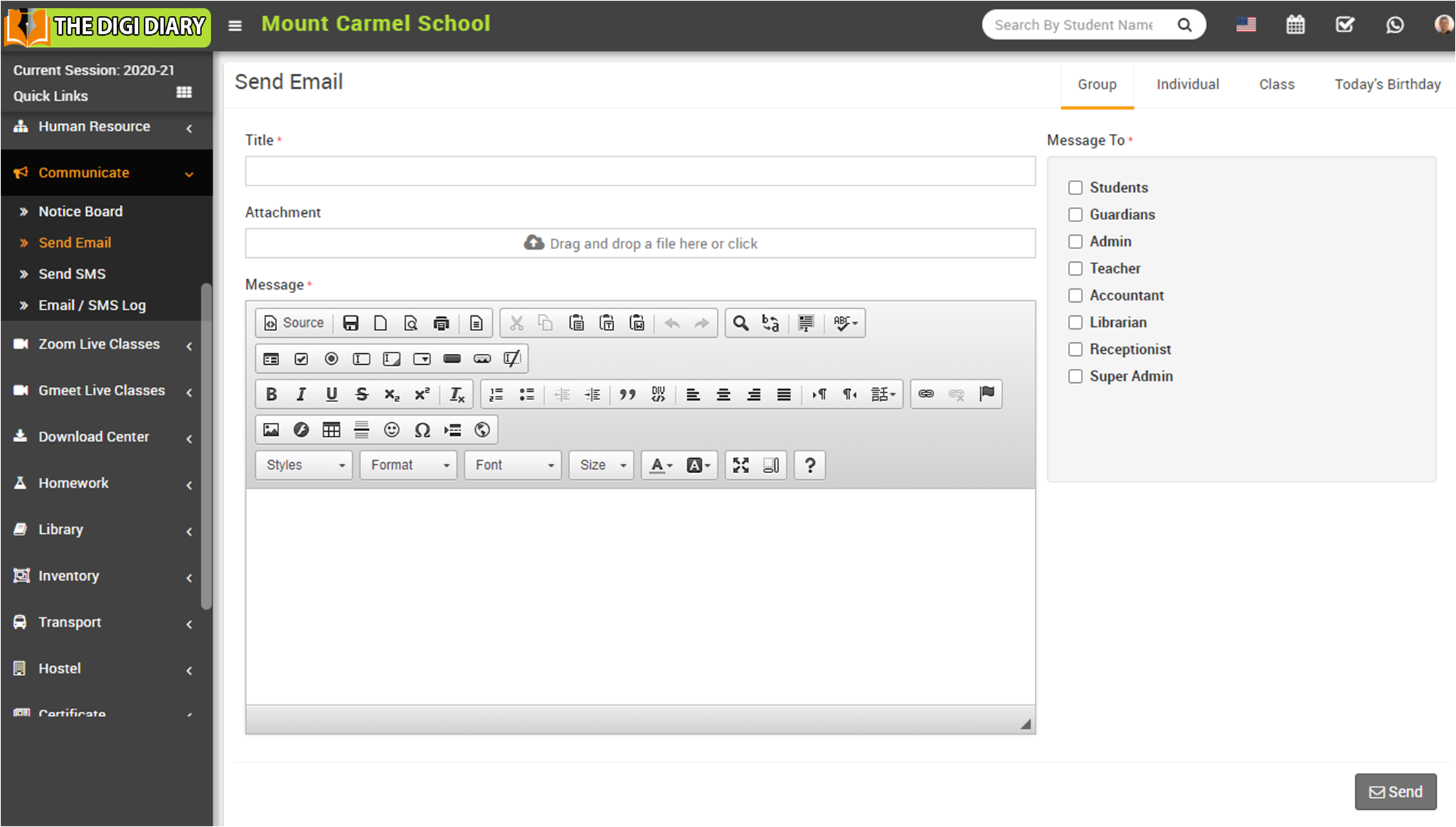Insert an image via editor toolbar
This screenshot has height=827, width=1456.
(x=271, y=430)
